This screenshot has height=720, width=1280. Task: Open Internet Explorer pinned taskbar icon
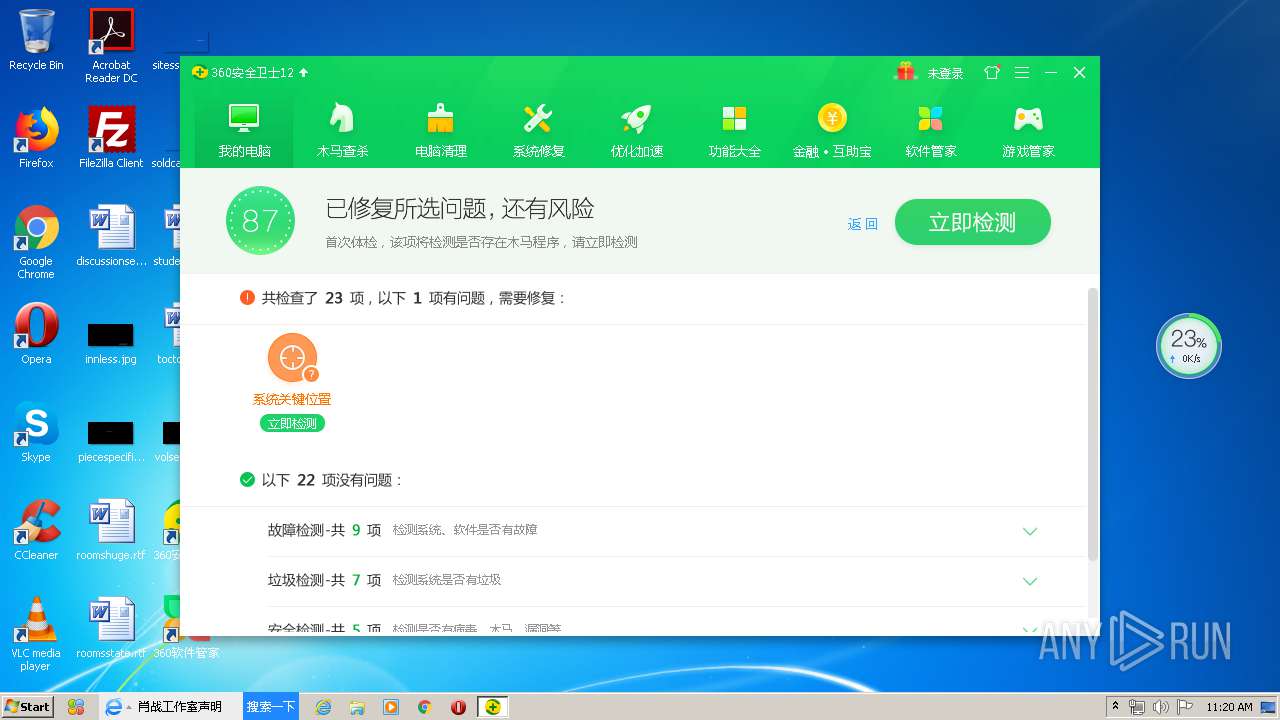323,707
